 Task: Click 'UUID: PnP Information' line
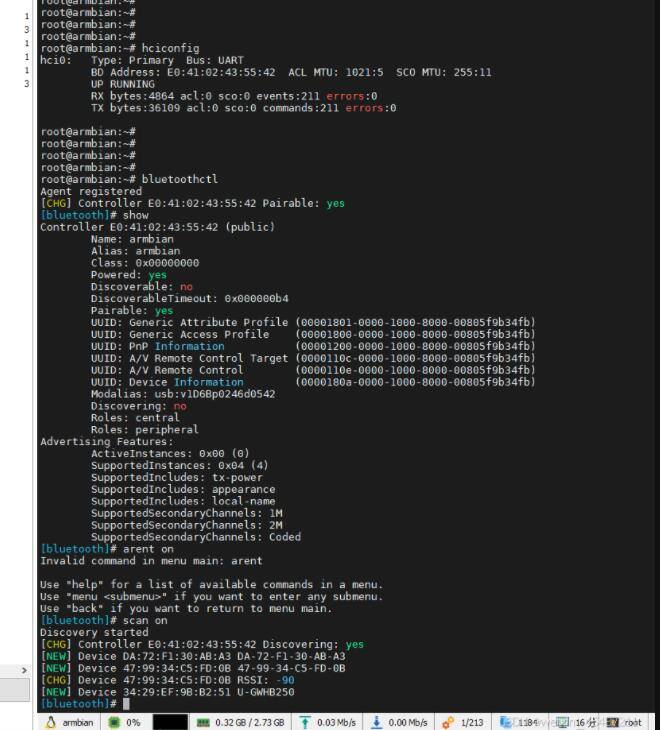pos(313,346)
